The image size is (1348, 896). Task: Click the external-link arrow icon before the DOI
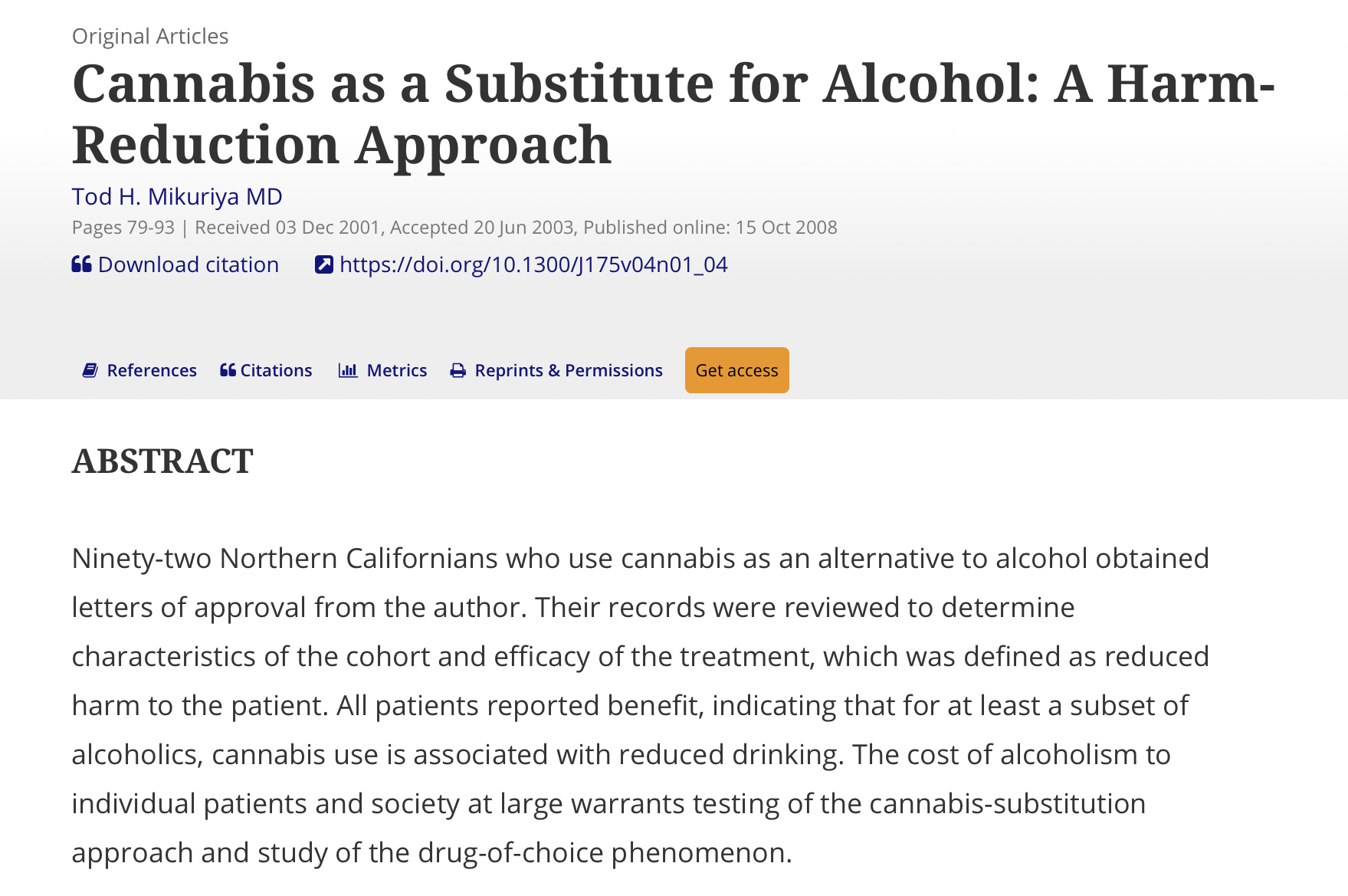click(324, 264)
